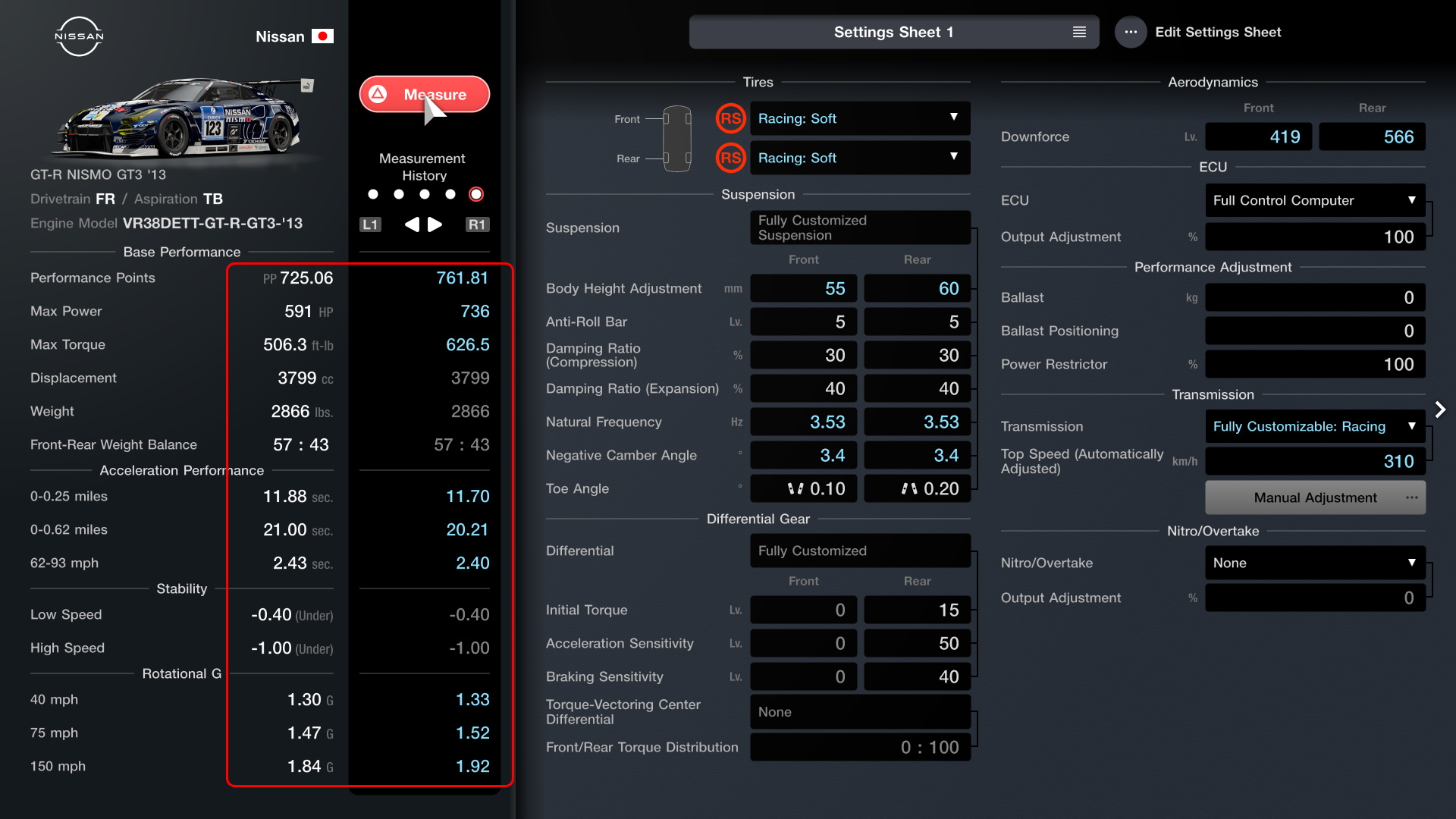
Task: Select the first measurement history dot
Action: (x=372, y=194)
